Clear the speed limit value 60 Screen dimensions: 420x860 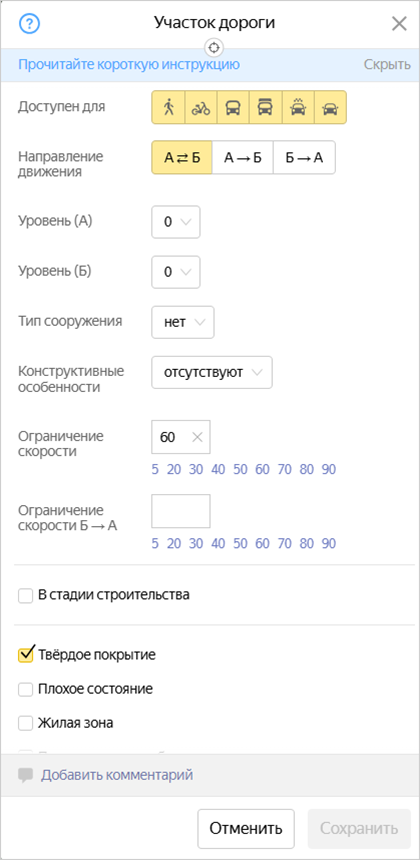tap(197, 437)
